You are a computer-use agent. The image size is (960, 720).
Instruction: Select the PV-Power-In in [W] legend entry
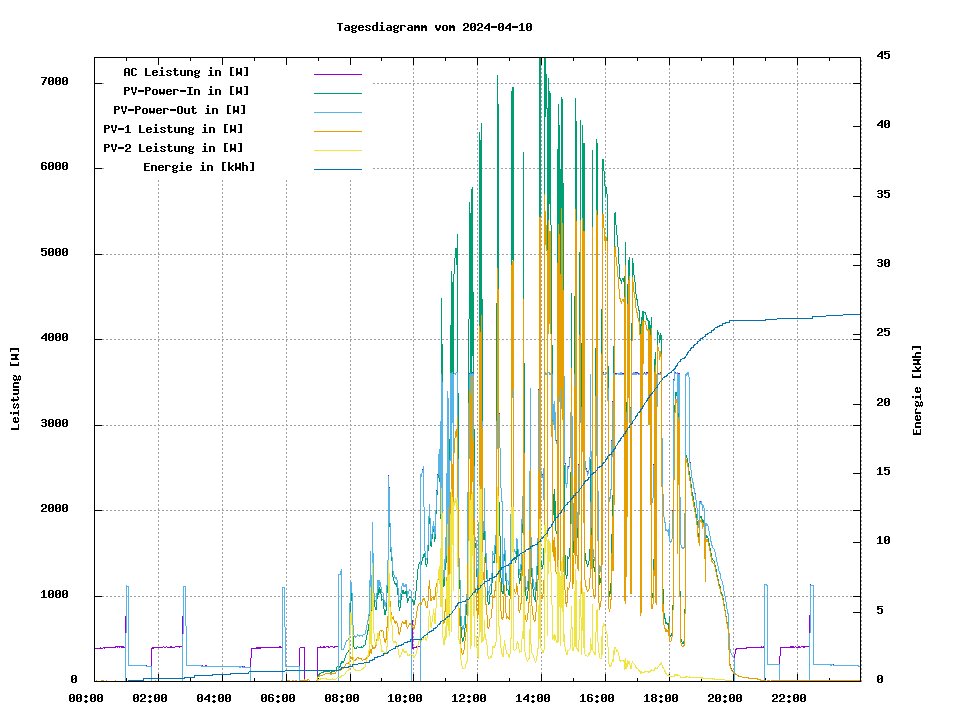(193, 91)
